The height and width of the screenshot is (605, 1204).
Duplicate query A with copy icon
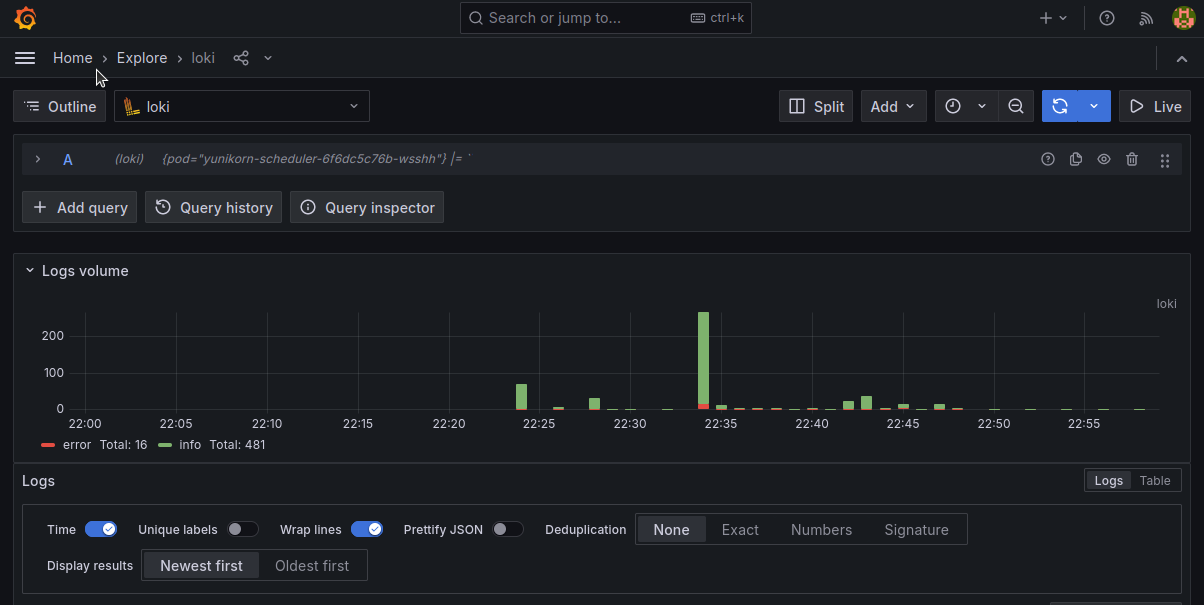[1076, 159]
